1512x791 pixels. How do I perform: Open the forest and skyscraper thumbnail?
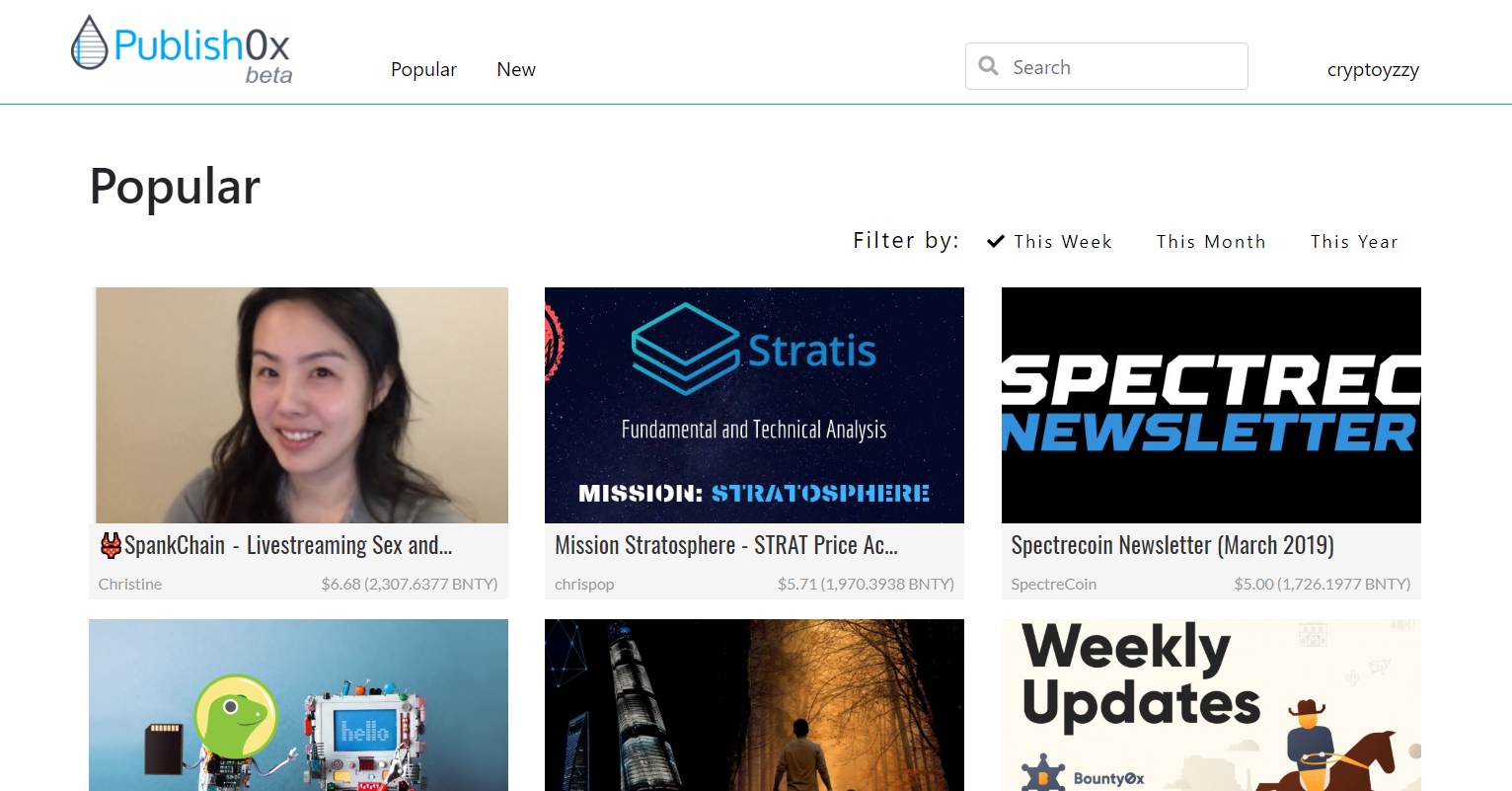pyautogui.click(x=754, y=705)
